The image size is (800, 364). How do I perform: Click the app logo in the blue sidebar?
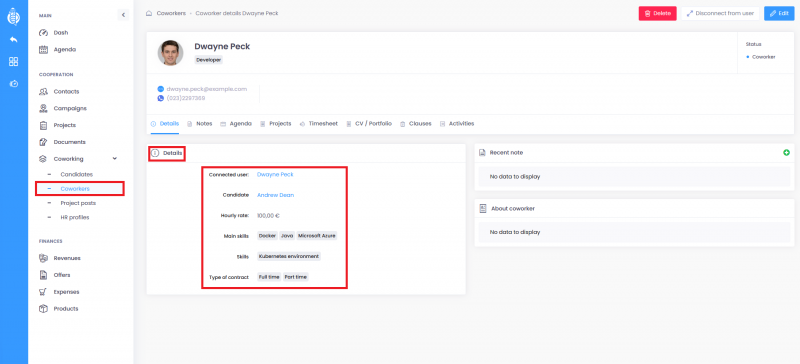[14, 17]
